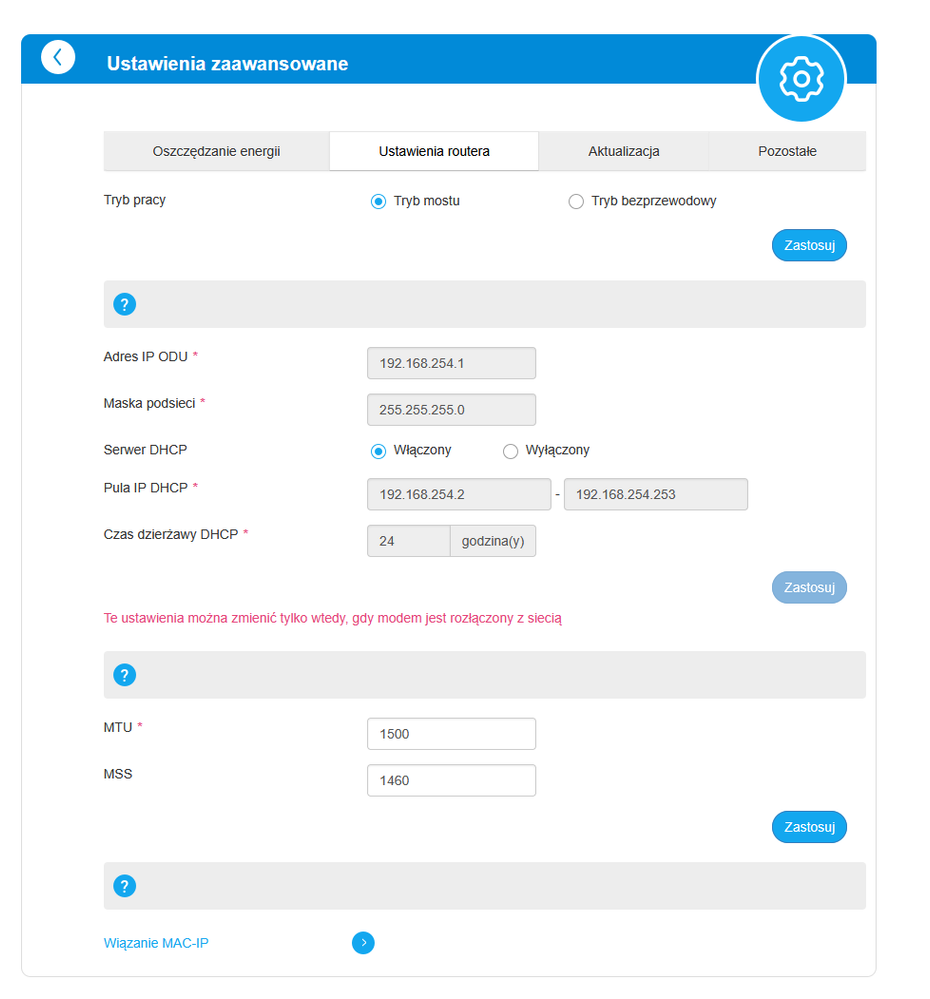Click arrow icon next to Wiązanie MAC-IP

(363, 943)
